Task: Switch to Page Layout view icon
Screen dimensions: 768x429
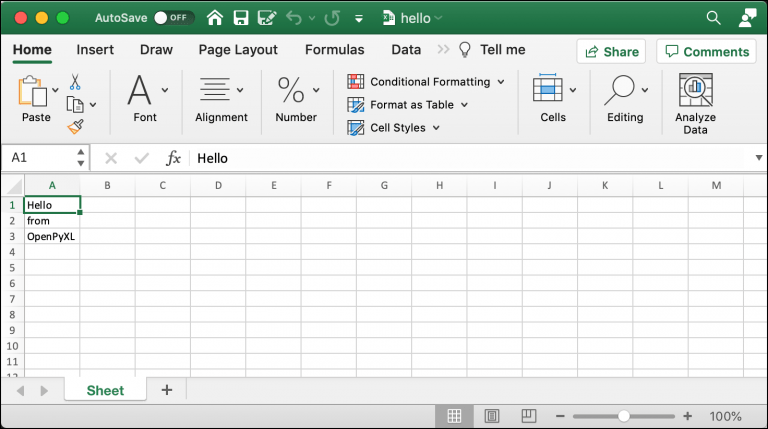Action: pyautogui.click(x=492, y=416)
